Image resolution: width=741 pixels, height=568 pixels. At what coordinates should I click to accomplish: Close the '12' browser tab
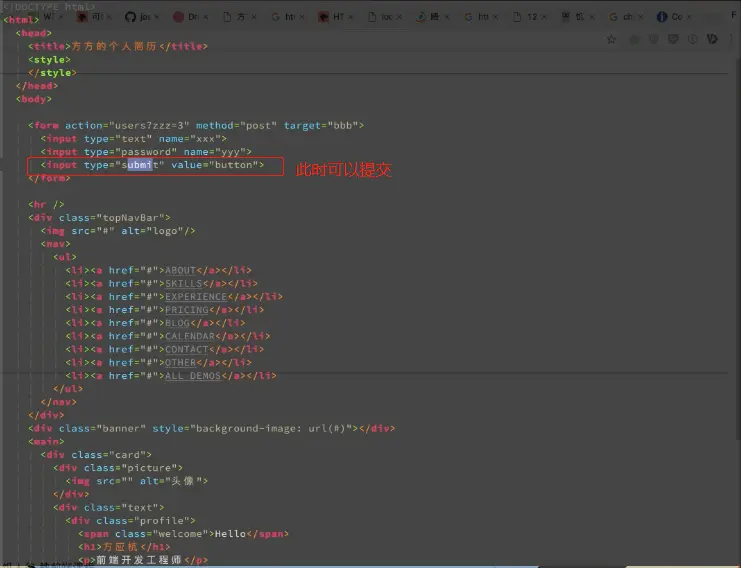click(x=544, y=17)
